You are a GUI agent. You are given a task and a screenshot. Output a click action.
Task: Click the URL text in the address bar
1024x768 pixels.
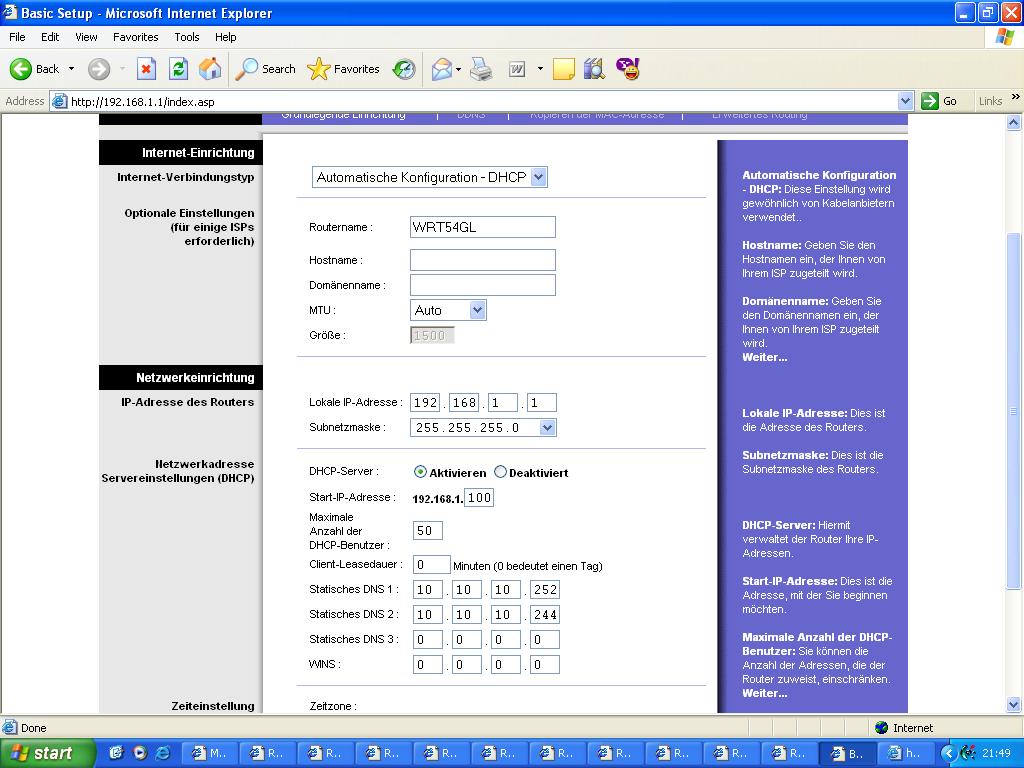tap(142, 102)
